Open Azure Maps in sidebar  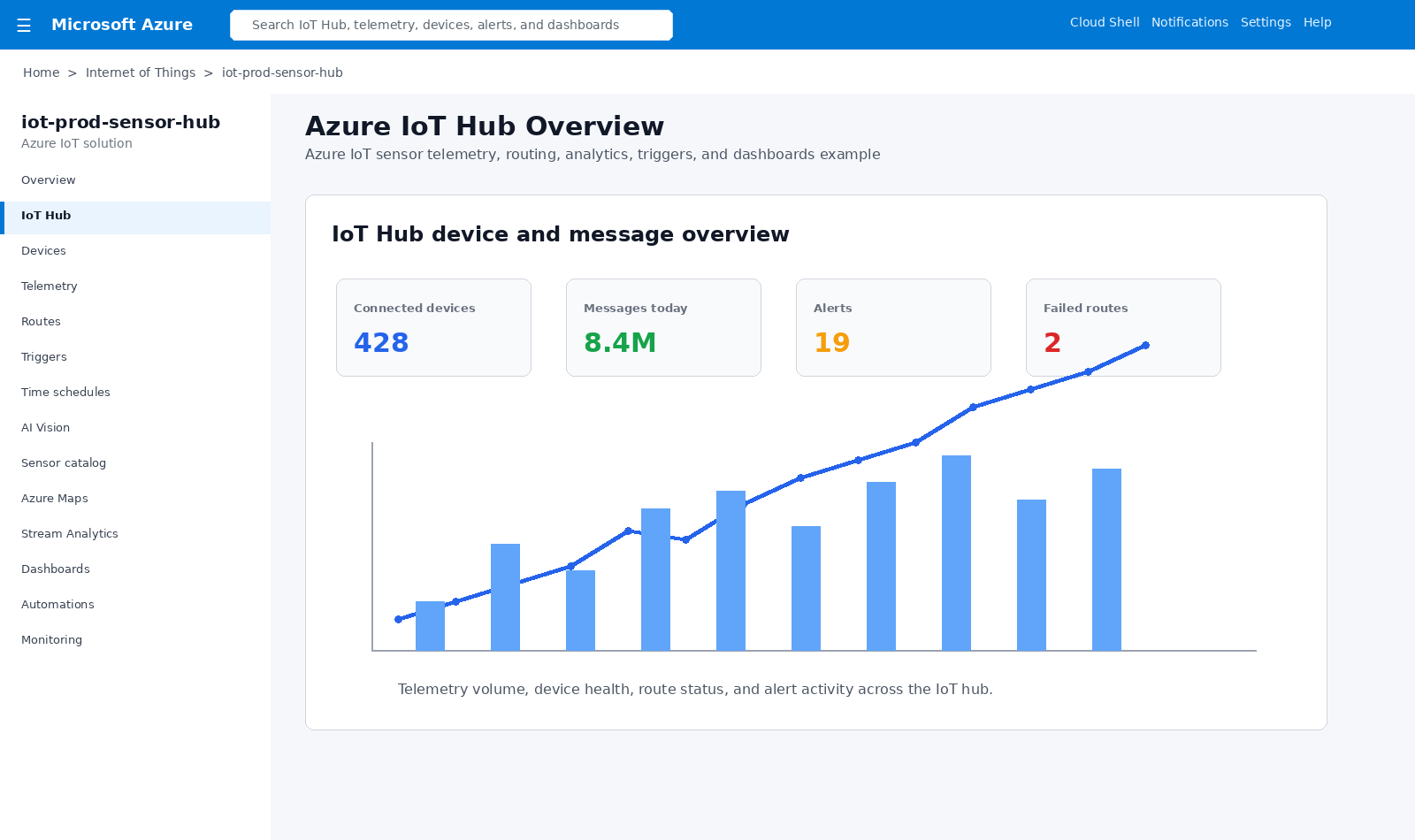[135, 499]
